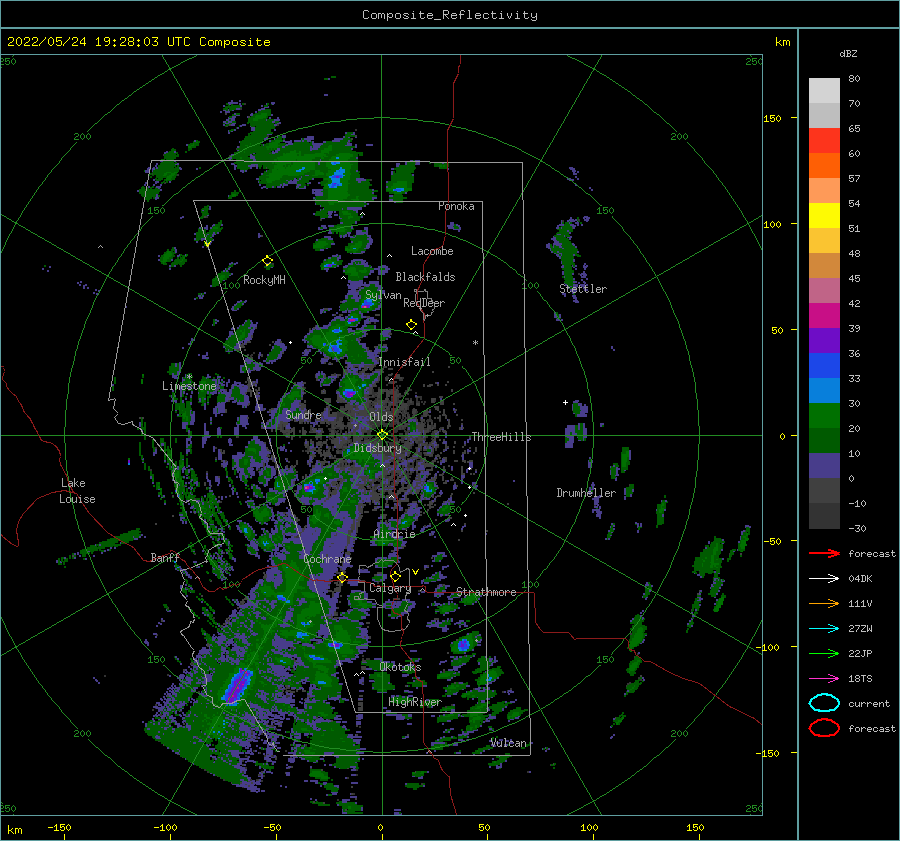Click the Strathmore label
This screenshot has height=841, width=900.
coord(487,592)
